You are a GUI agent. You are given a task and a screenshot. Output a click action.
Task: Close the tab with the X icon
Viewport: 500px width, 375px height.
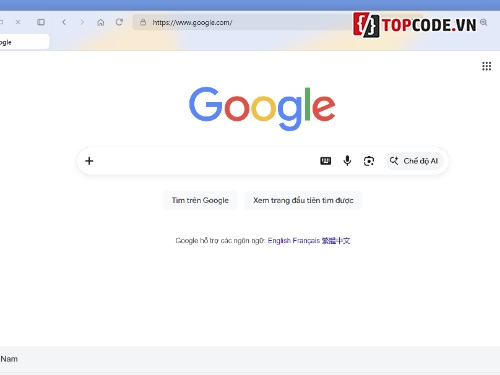tap(18, 22)
